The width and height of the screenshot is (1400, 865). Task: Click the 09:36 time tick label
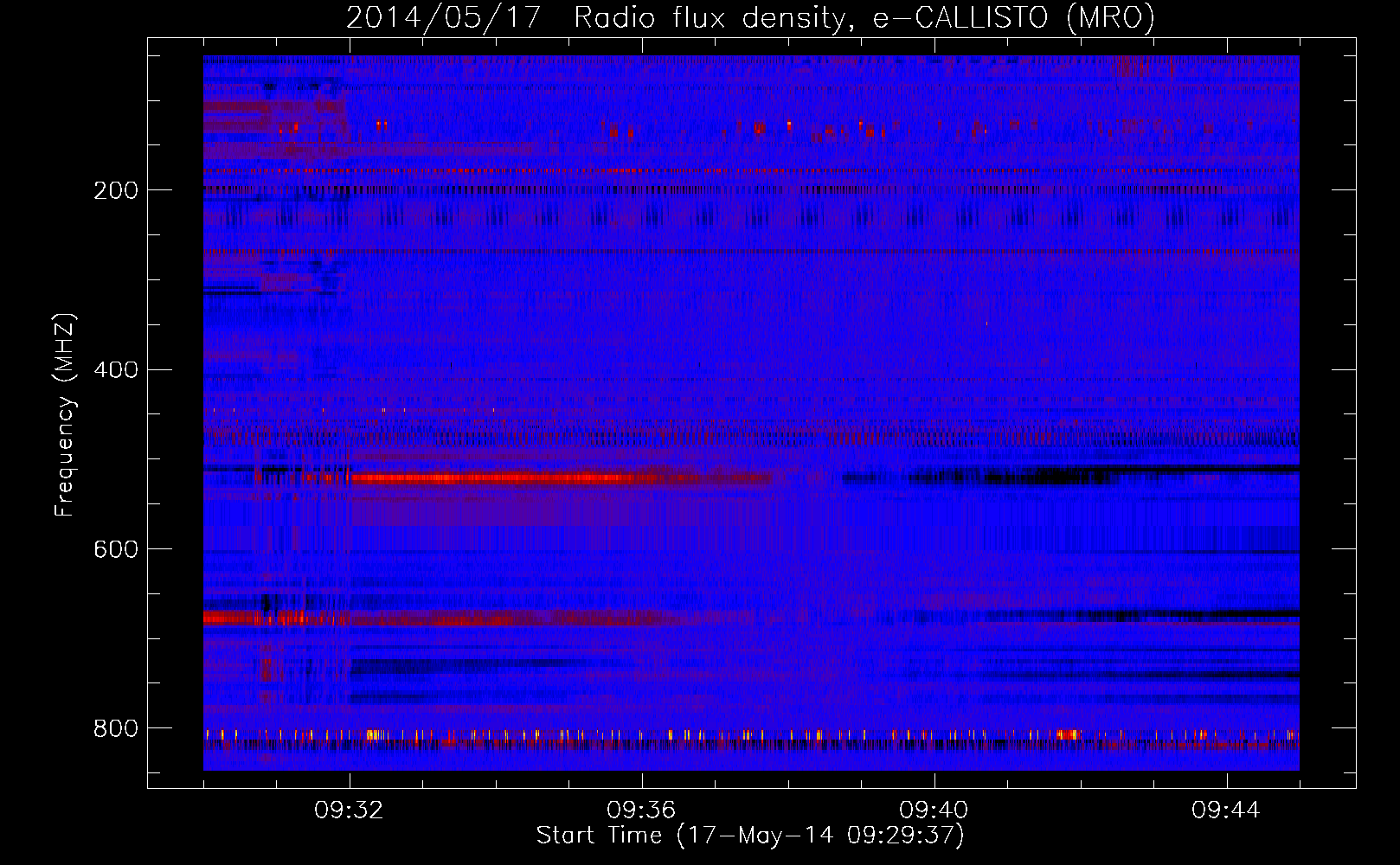click(641, 811)
